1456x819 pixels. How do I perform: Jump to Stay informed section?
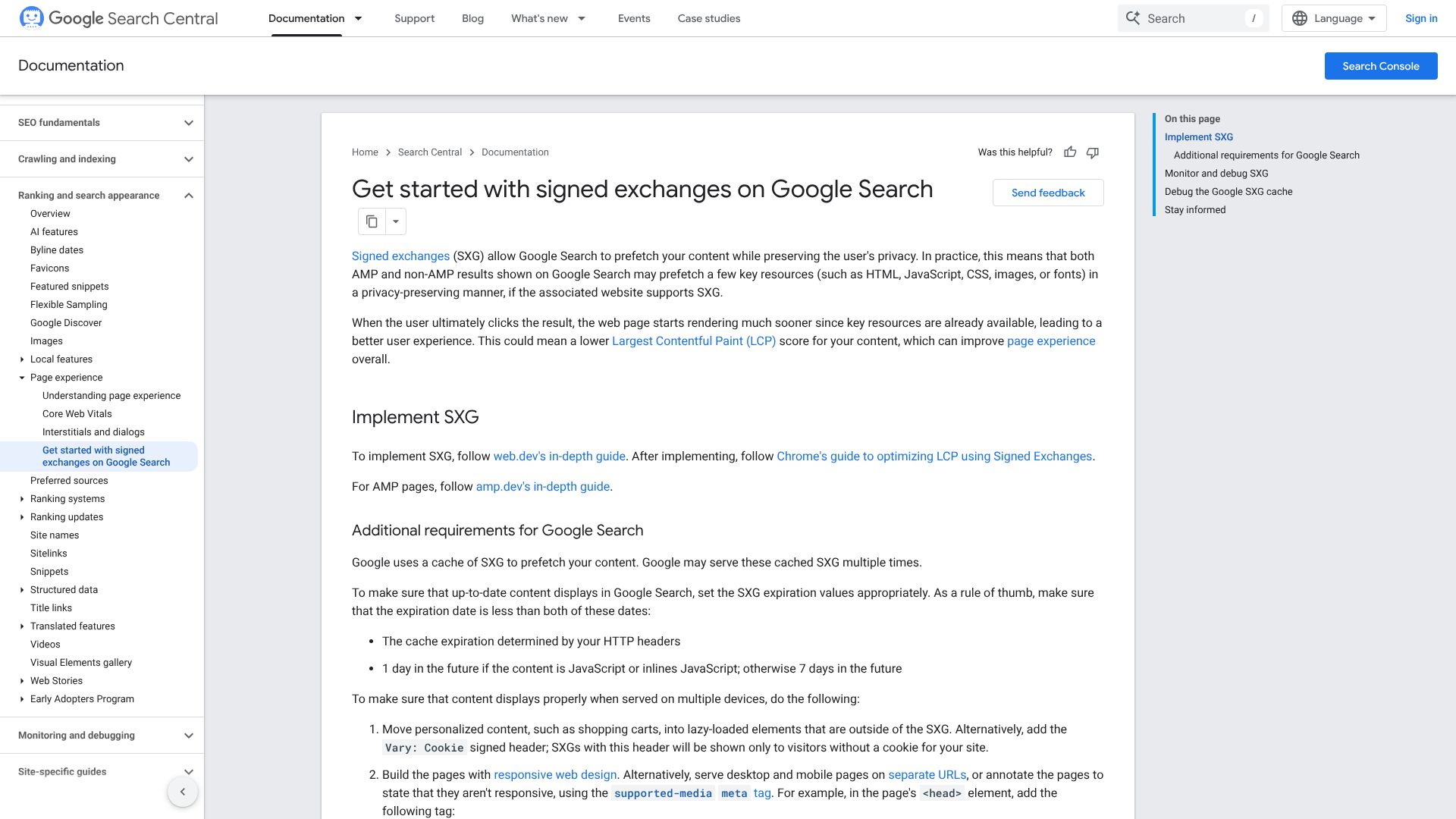(x=1195, y=210)
